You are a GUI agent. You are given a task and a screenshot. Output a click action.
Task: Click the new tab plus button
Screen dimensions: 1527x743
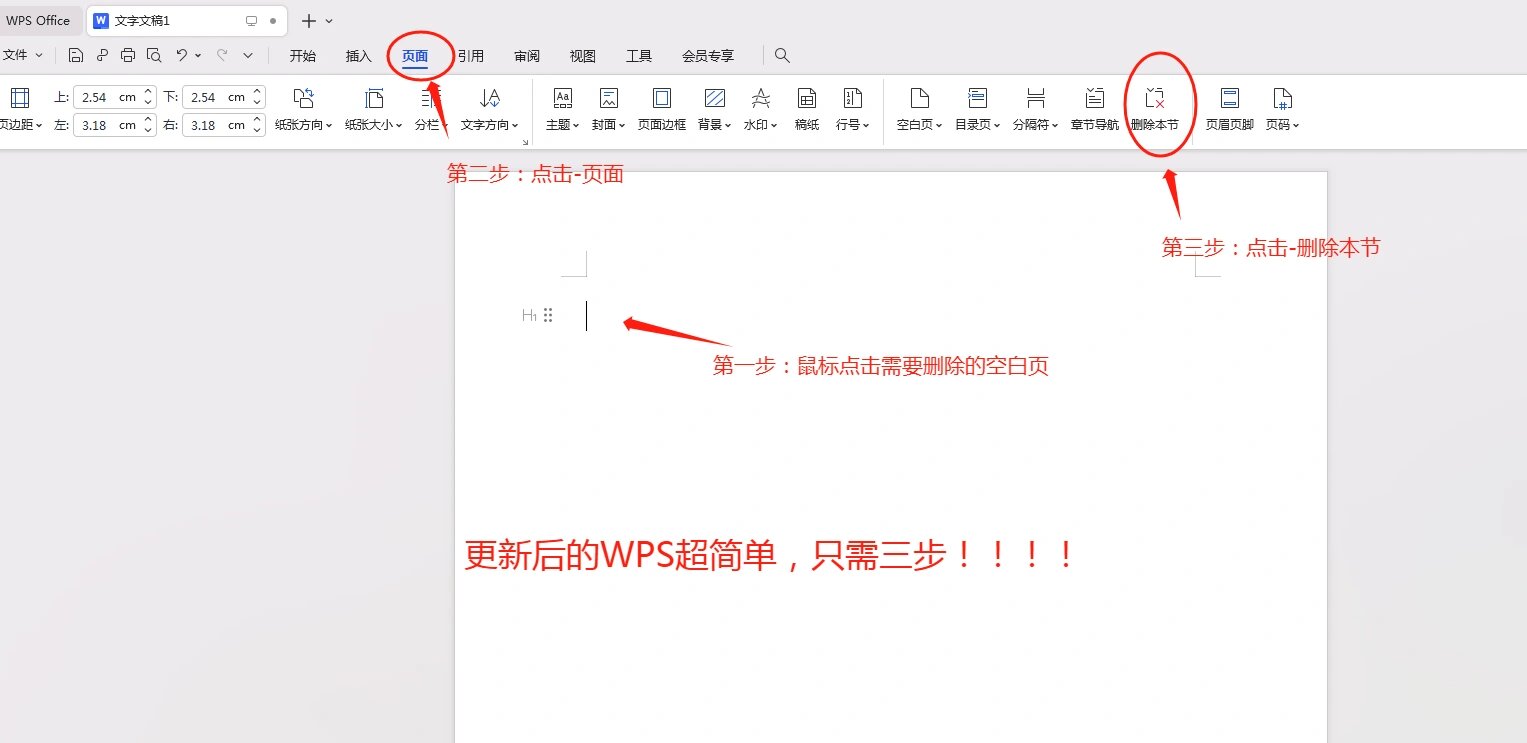[309, 21]
